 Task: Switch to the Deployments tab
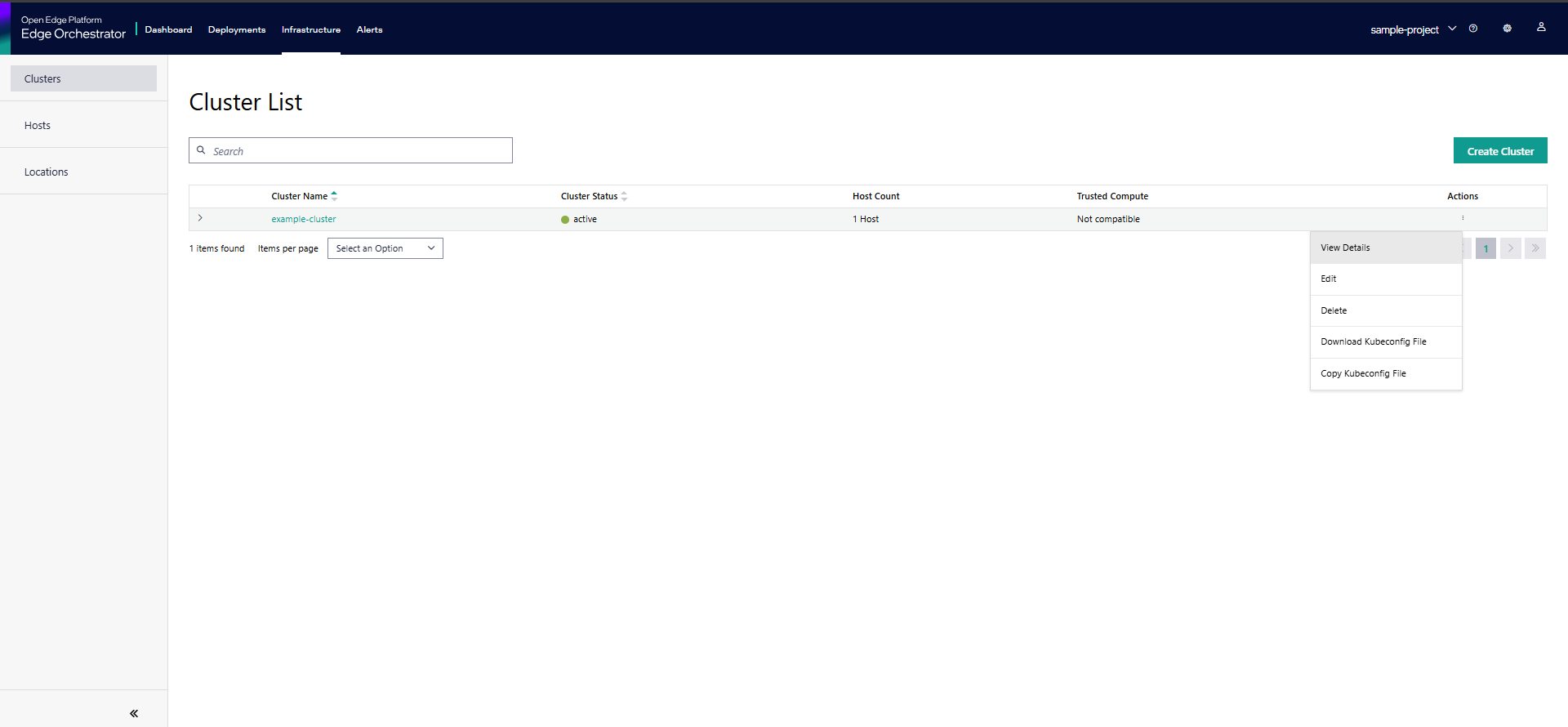point(237,29)
